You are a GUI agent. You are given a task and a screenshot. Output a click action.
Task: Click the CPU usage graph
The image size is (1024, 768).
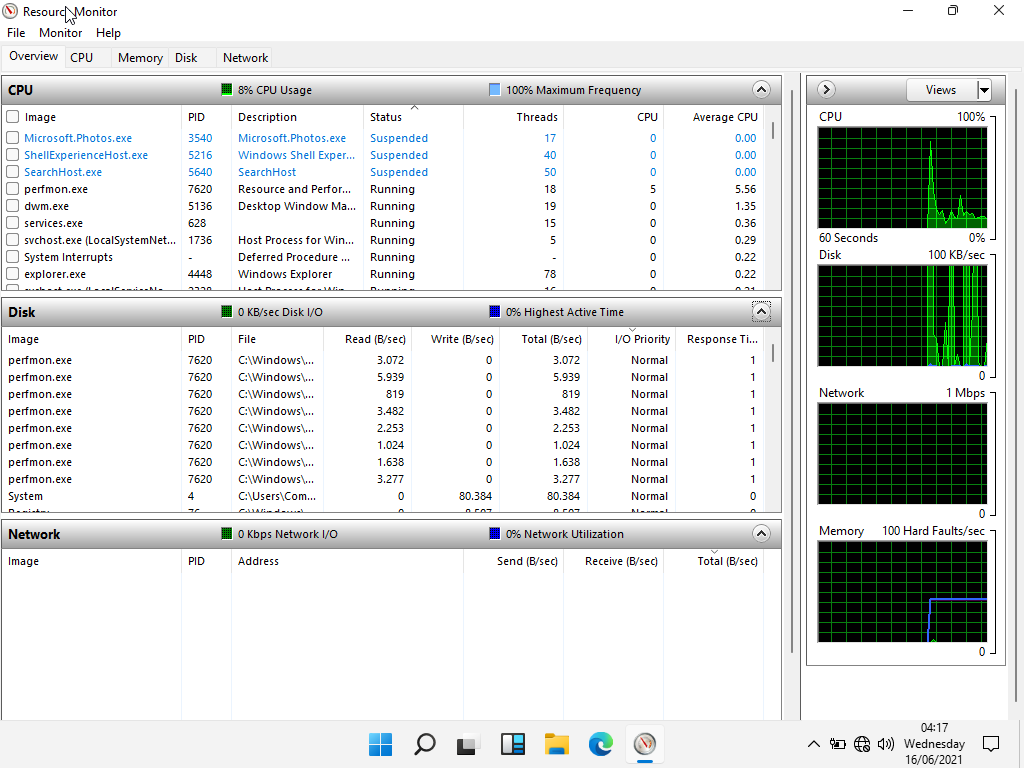pyautogui.click(x=903, y=177)
